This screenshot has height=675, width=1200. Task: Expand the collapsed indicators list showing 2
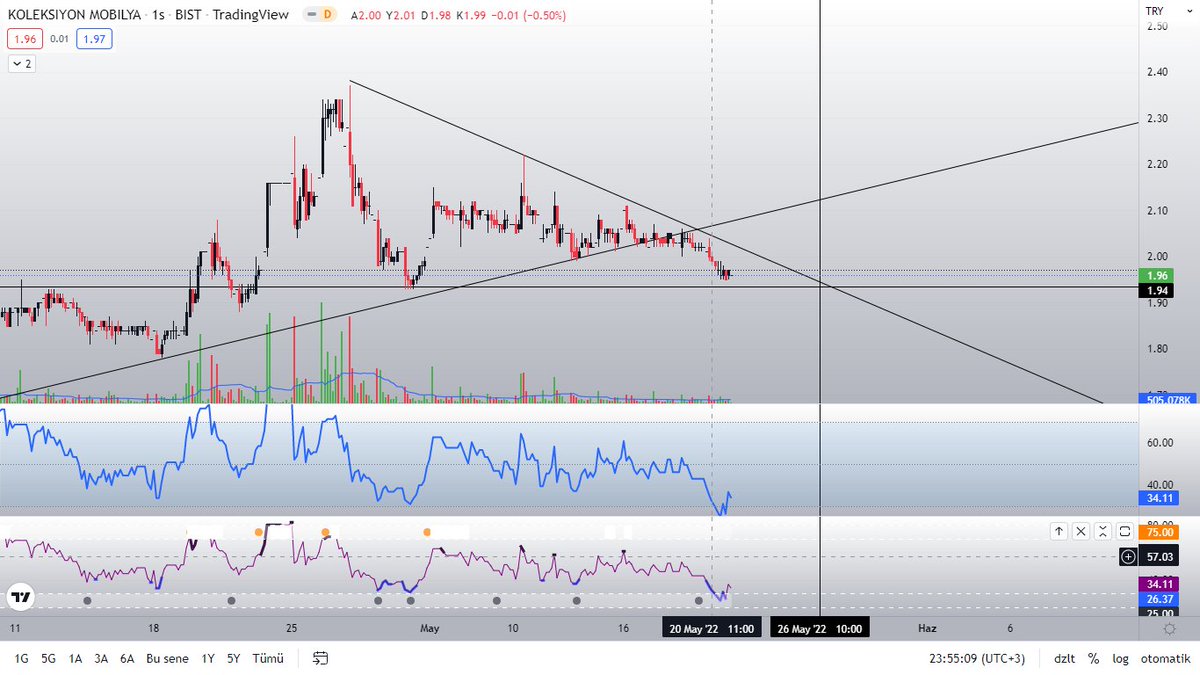point(22,63)
